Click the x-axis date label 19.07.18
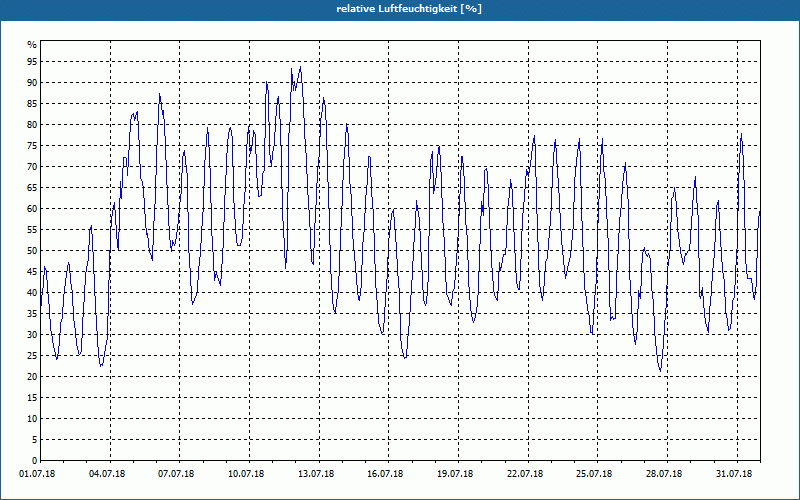The width and height of the screenshot is (800, 500). pyautogui.click(x=455, y=474)
